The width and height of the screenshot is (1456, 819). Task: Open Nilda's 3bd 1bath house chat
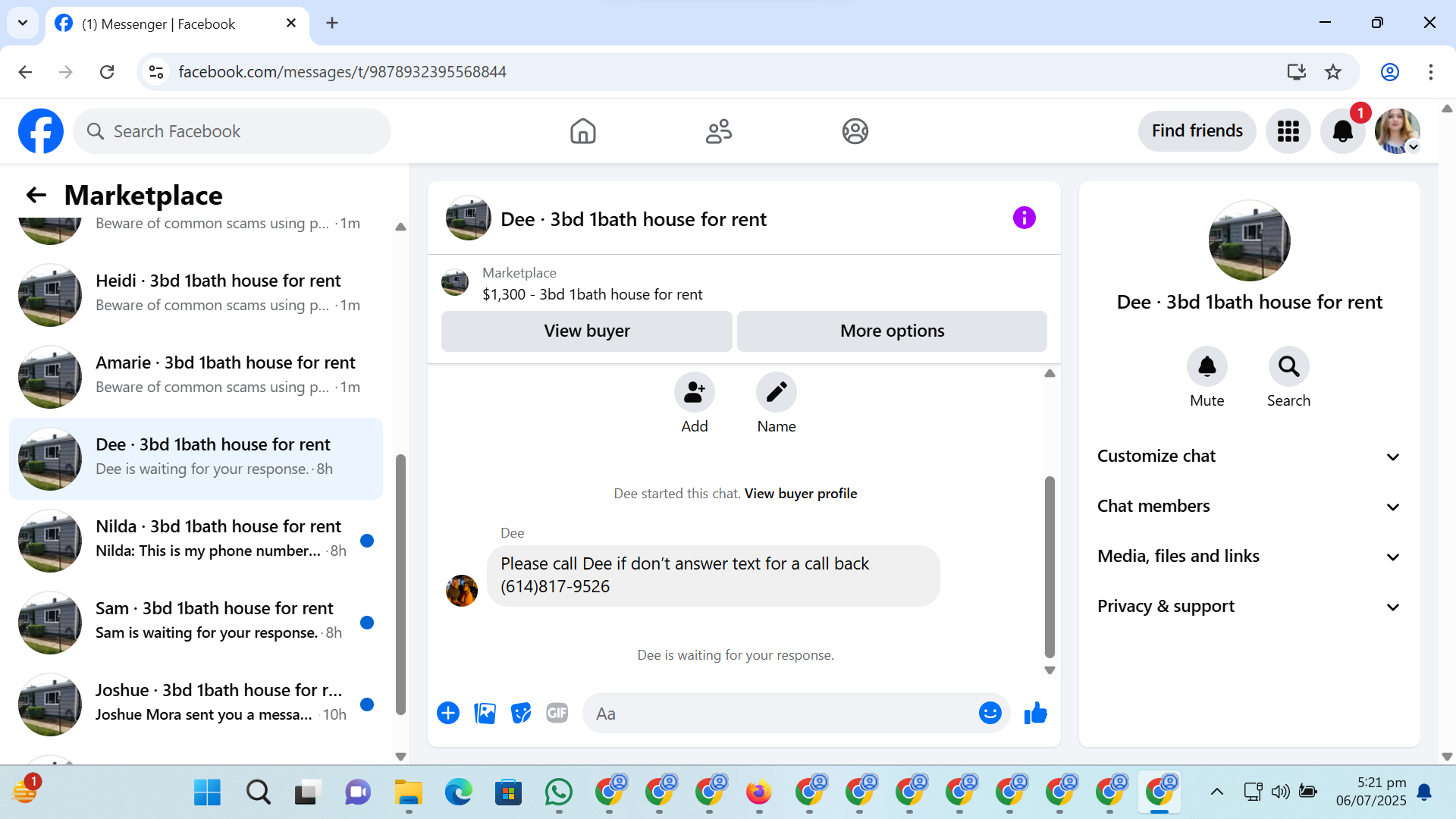click(x=196, y=540)
